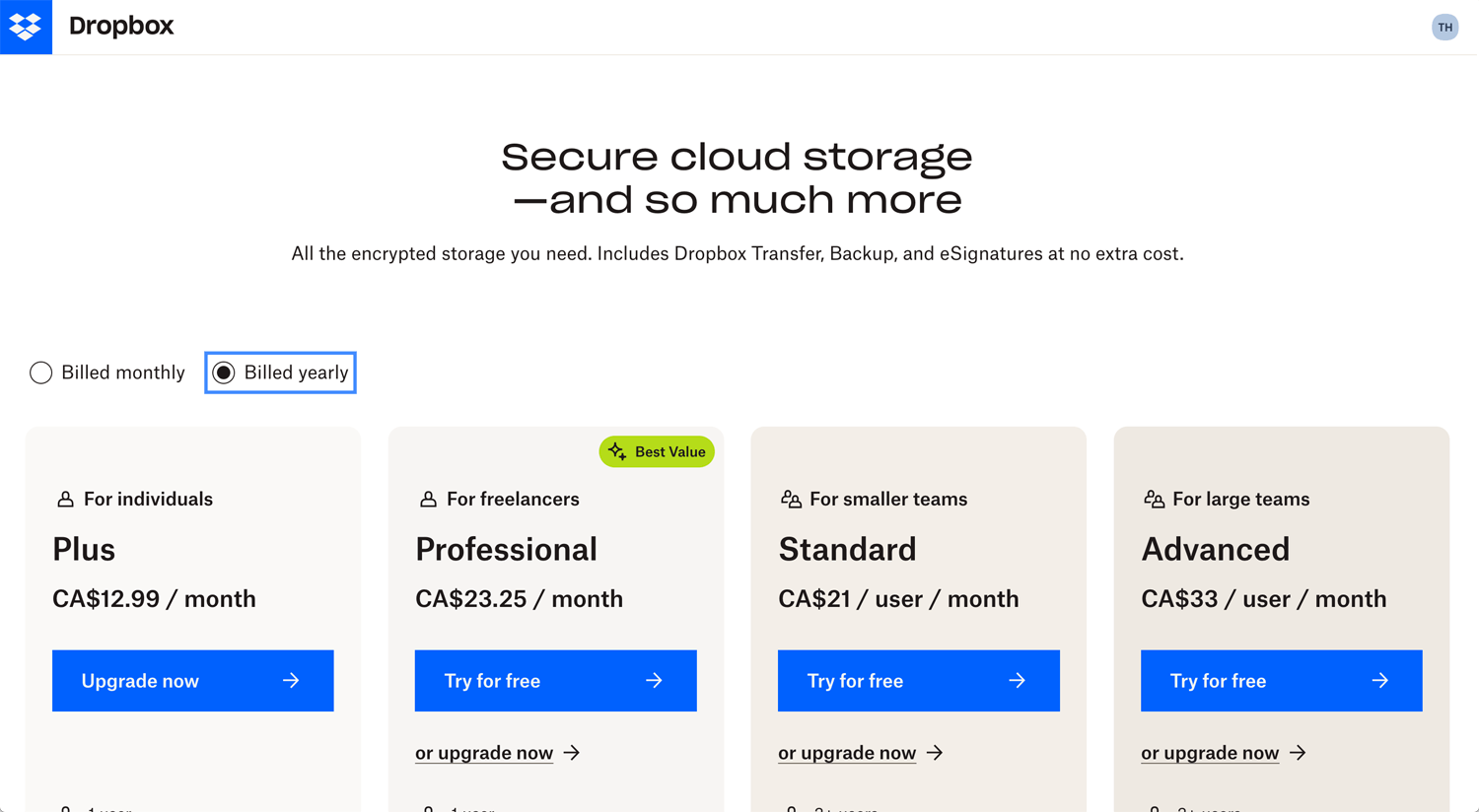Select the Billed yearly option
Viewport: 1479px width, 812px height.
coord(281,372)
